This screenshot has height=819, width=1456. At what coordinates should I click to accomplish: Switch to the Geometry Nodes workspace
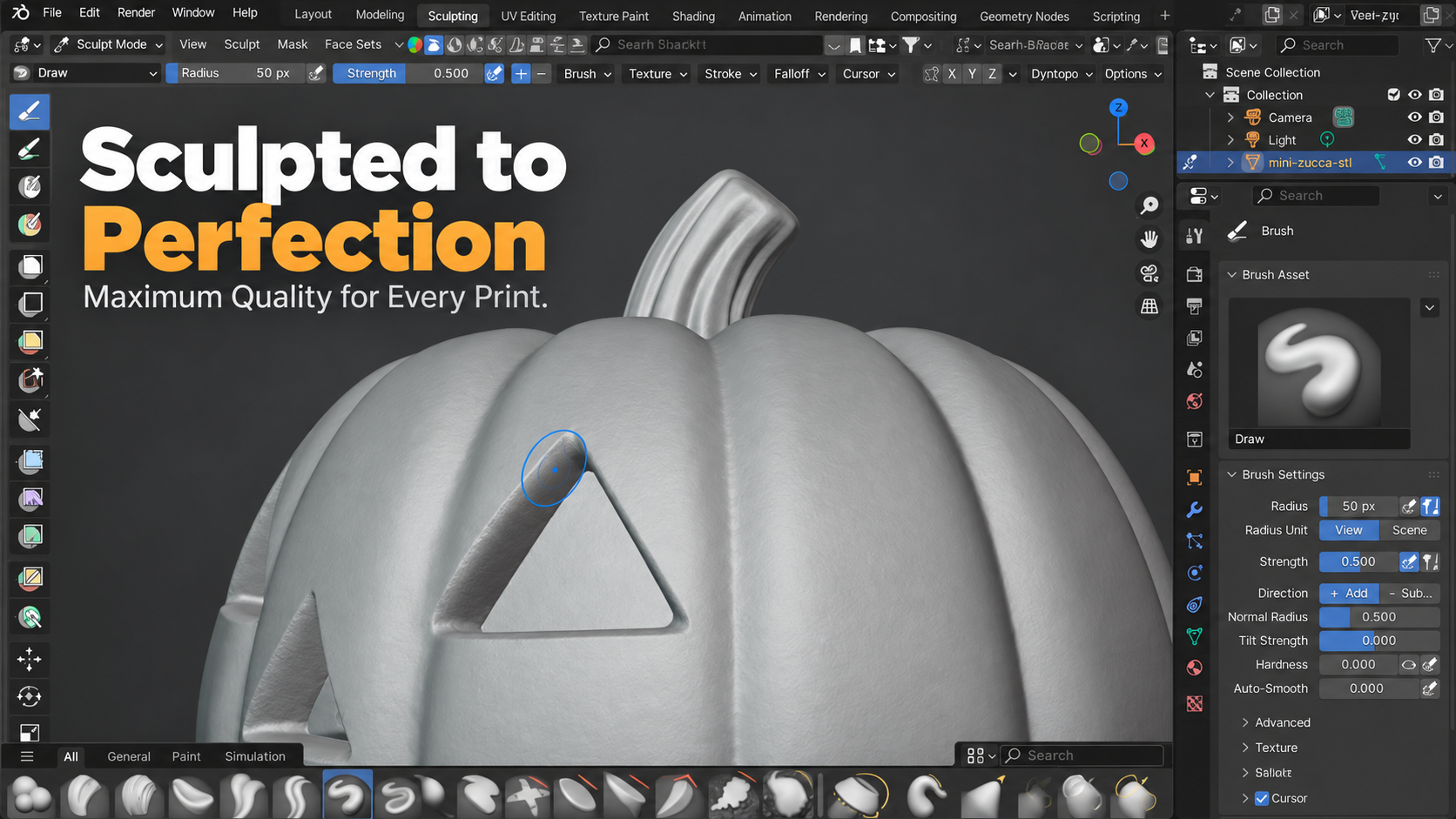1024,16
